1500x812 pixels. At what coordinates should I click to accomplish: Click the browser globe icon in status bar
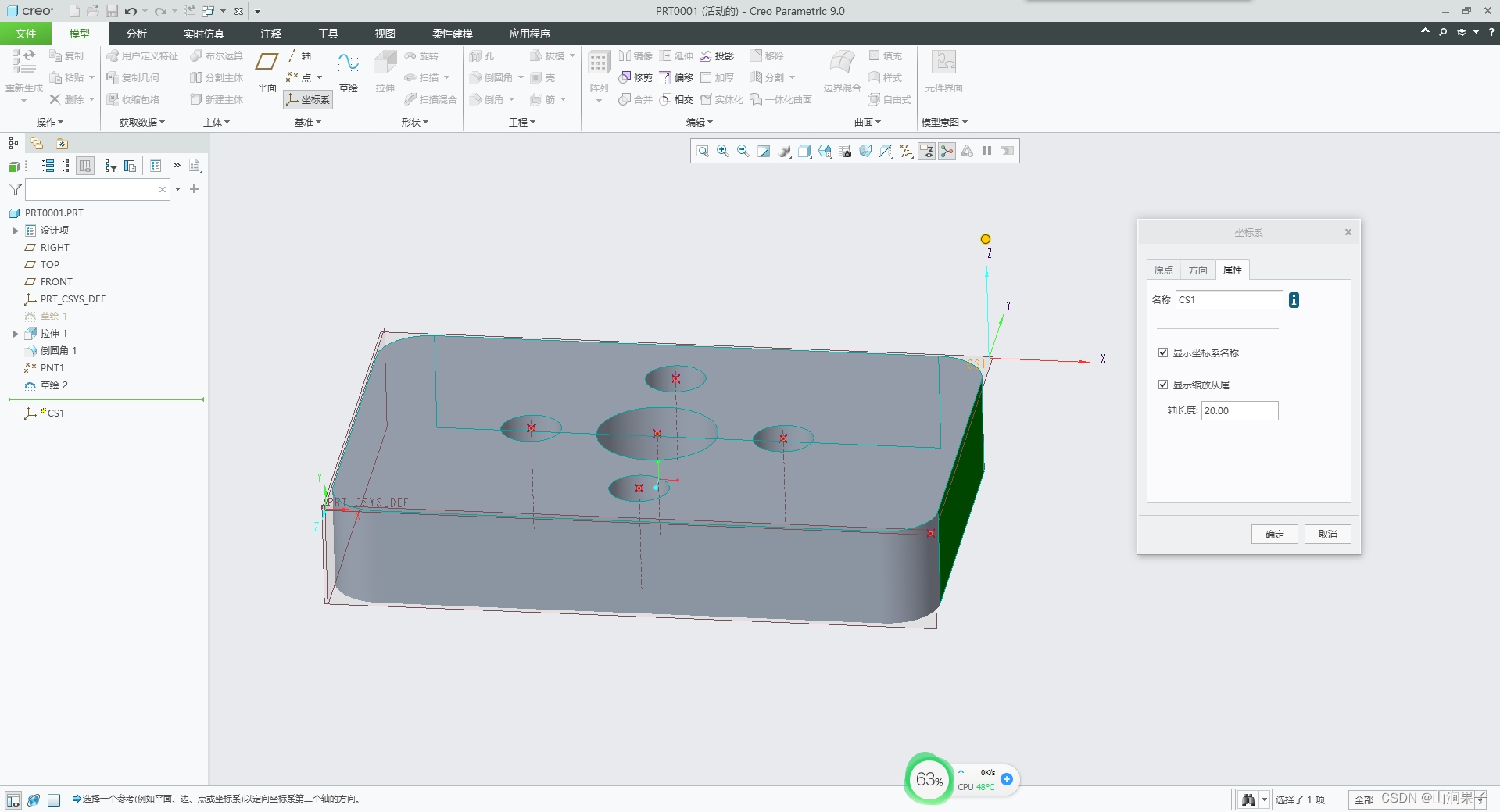pyautogui.click(x=34, y=800)
